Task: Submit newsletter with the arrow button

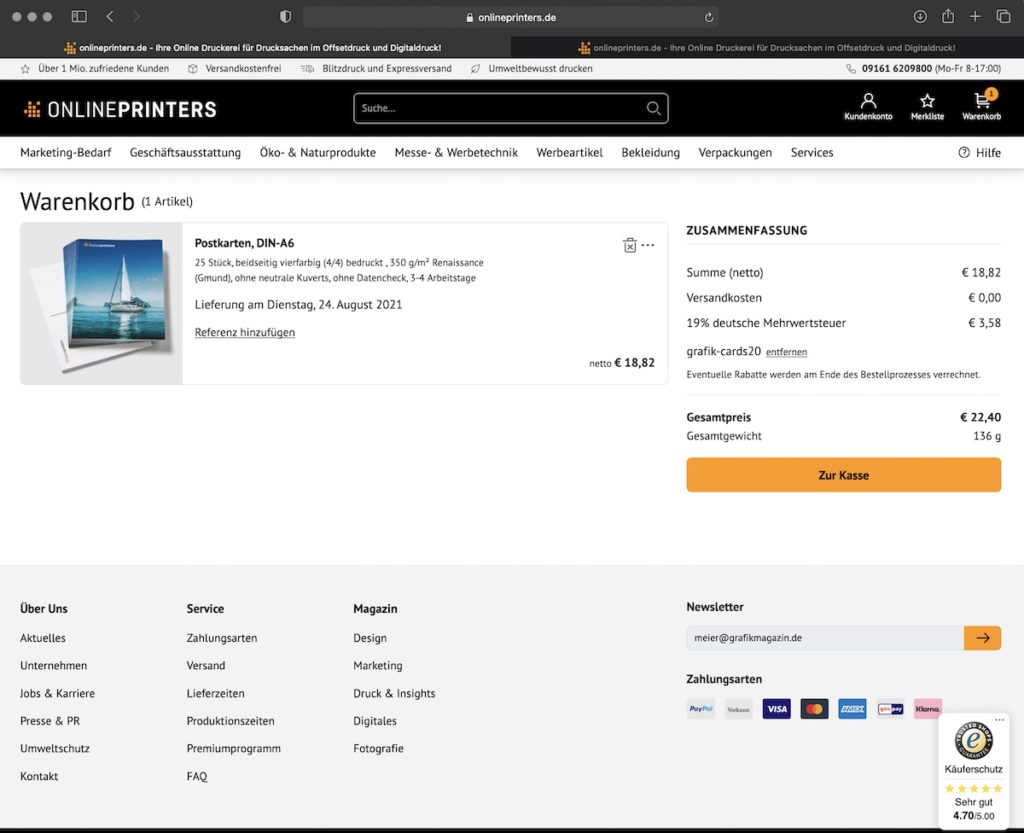Action: tap(982, 638)
